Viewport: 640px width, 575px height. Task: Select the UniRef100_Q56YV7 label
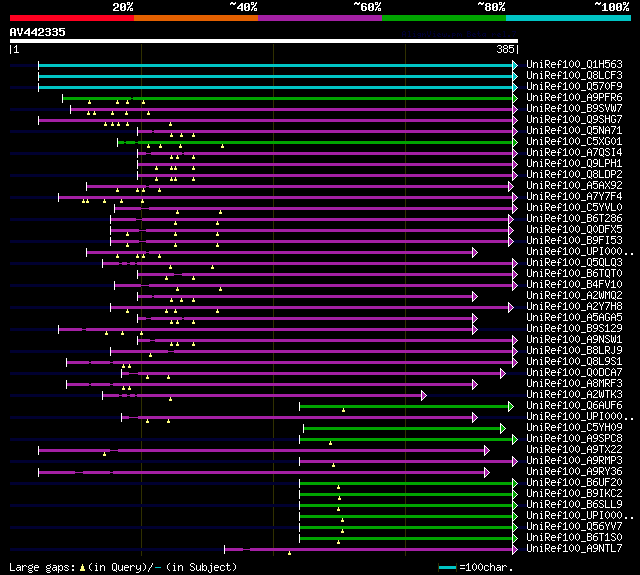pyautogui.click(x=574, y=527)
